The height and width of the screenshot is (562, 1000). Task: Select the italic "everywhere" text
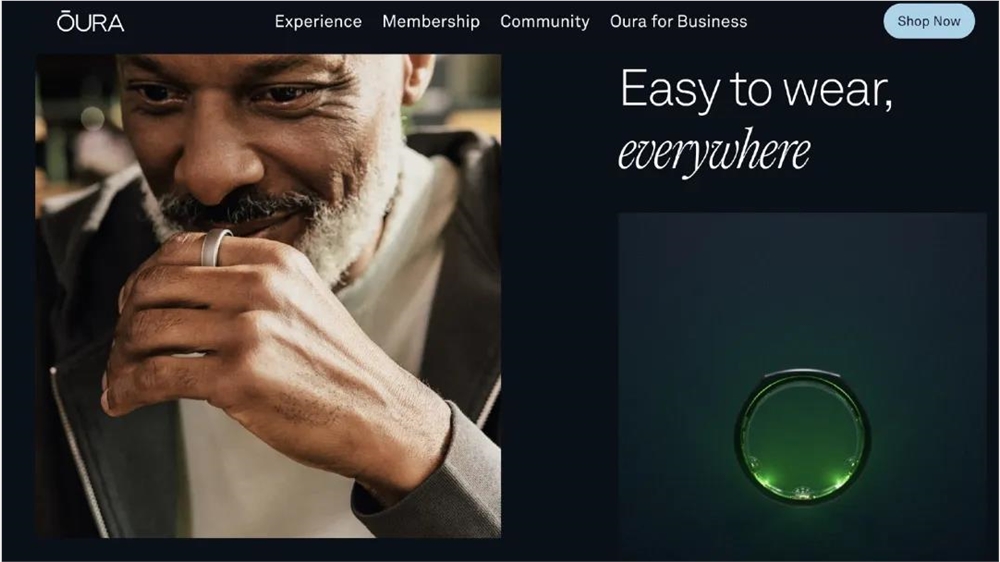714,152
